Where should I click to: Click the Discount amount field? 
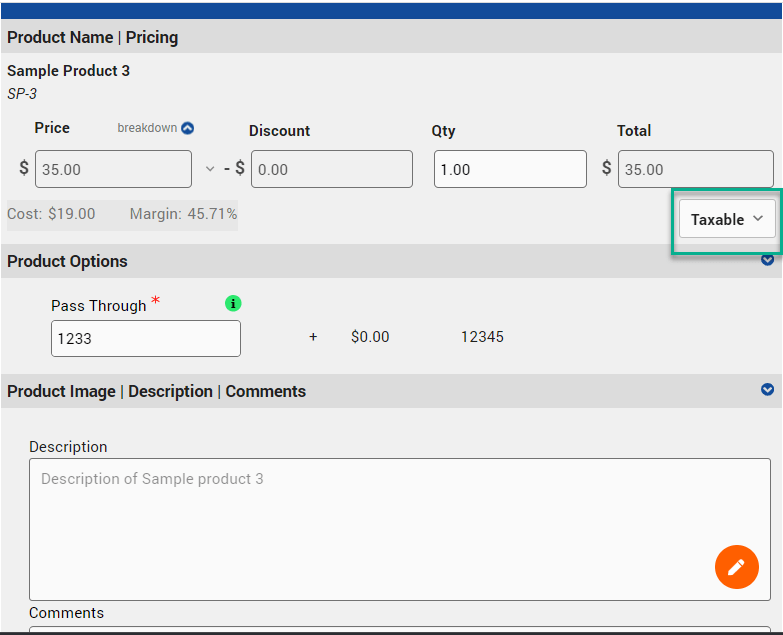pyautogui.click(x=332, y=169)
